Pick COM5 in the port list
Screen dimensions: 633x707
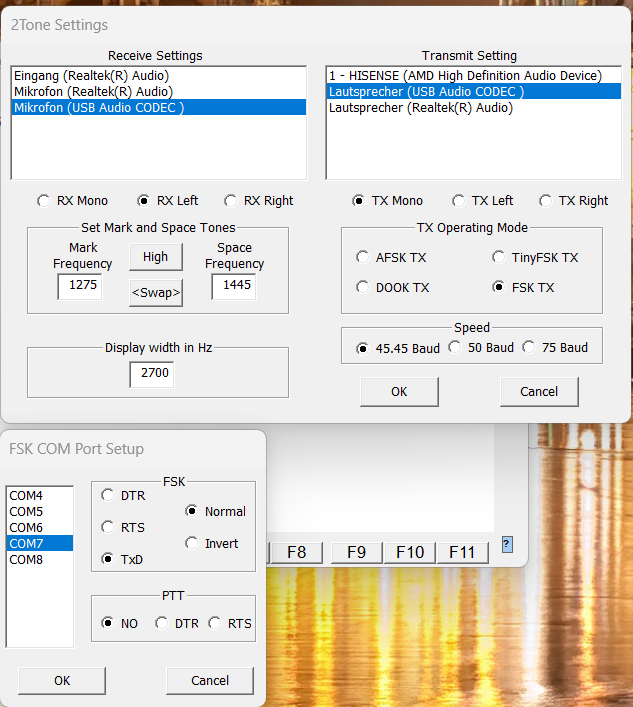[26, 511]
